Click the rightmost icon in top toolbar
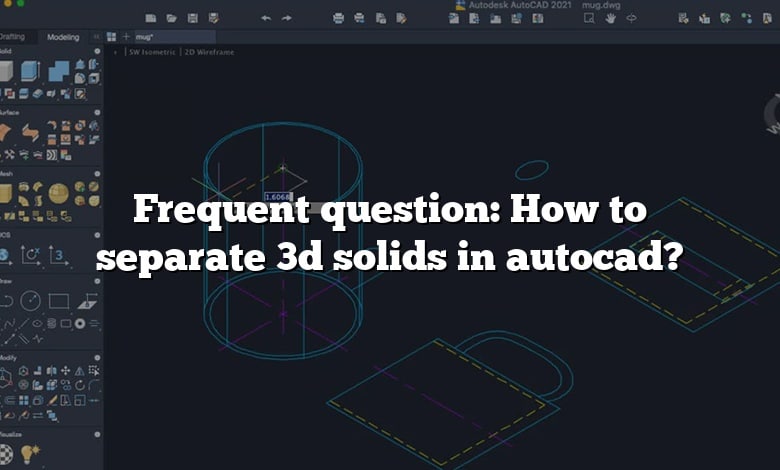This screenshot has width=780, height=470. pos(767,18)
